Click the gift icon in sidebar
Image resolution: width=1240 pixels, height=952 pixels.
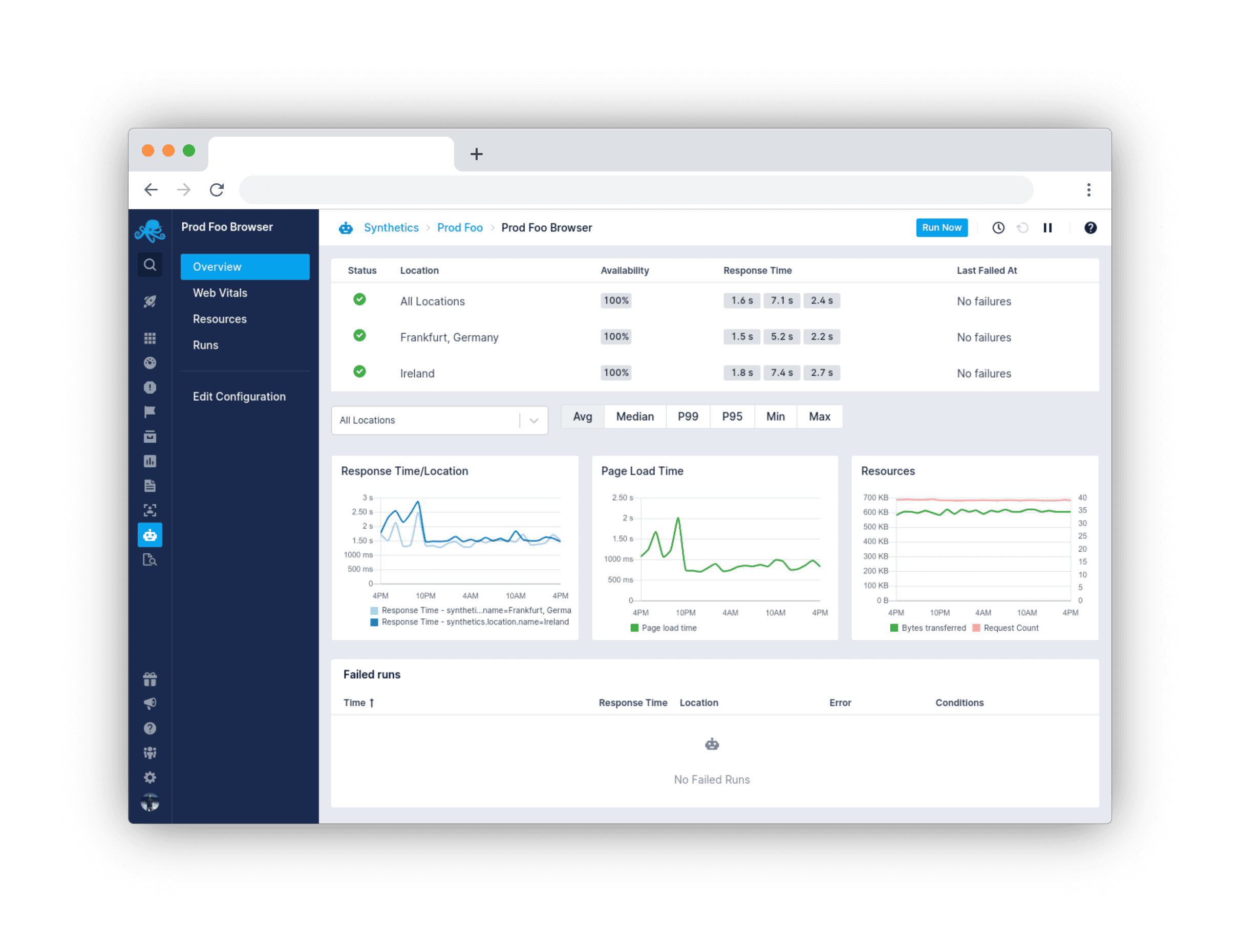(x=149, y=679)
